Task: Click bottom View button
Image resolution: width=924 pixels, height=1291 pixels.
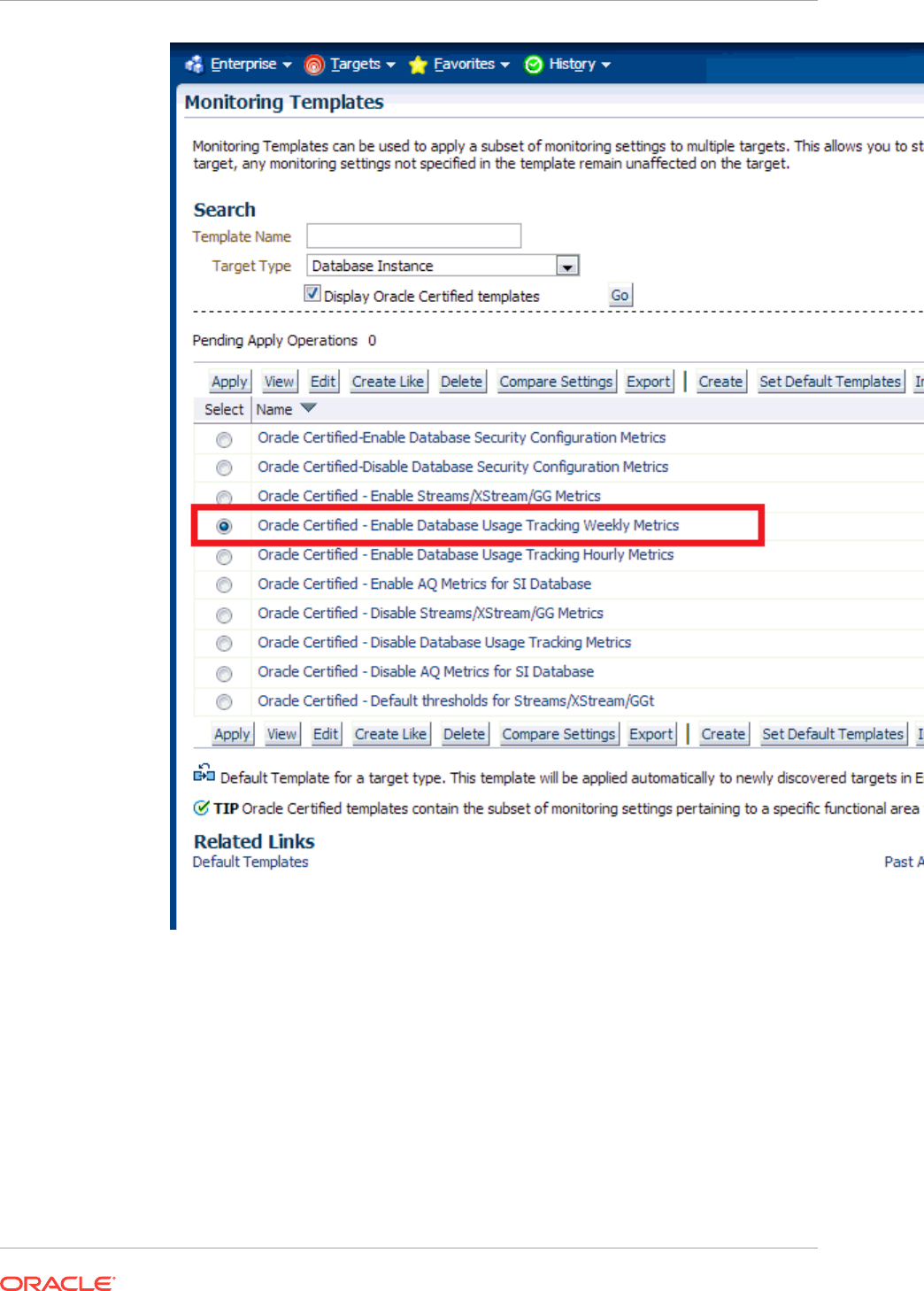Action: pyautogui.click(x=281, y=734)
